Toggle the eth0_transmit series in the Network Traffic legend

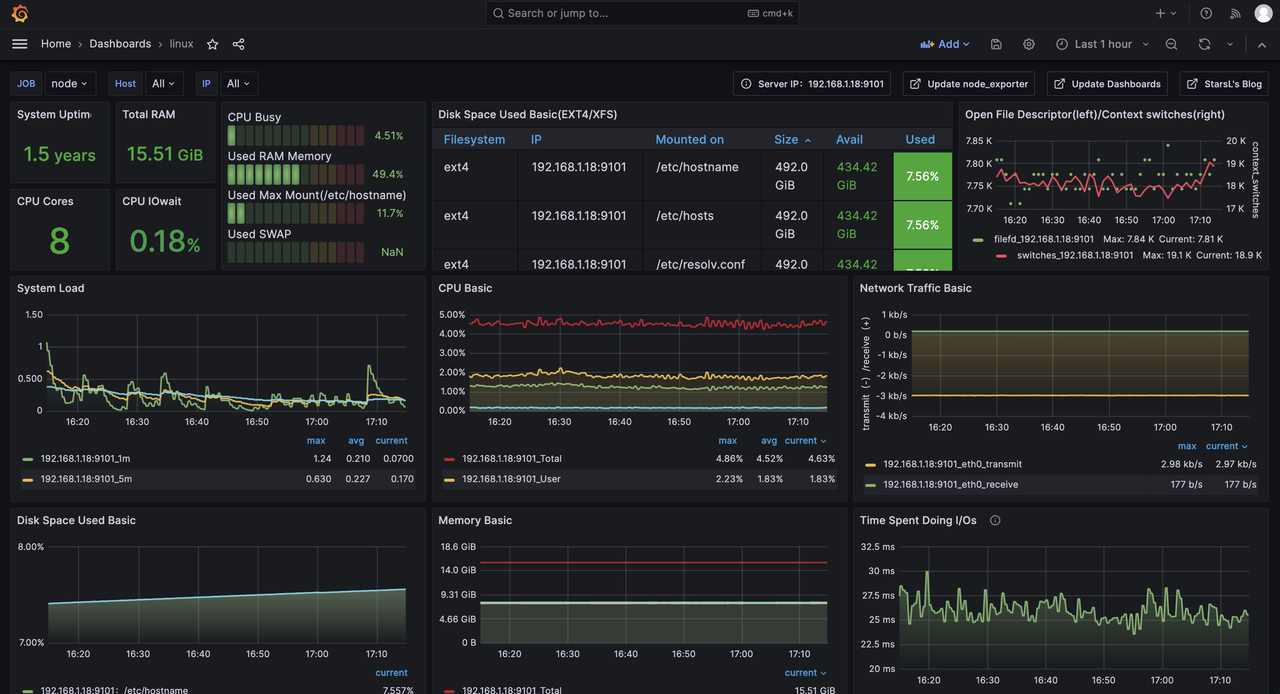point(952,464)
